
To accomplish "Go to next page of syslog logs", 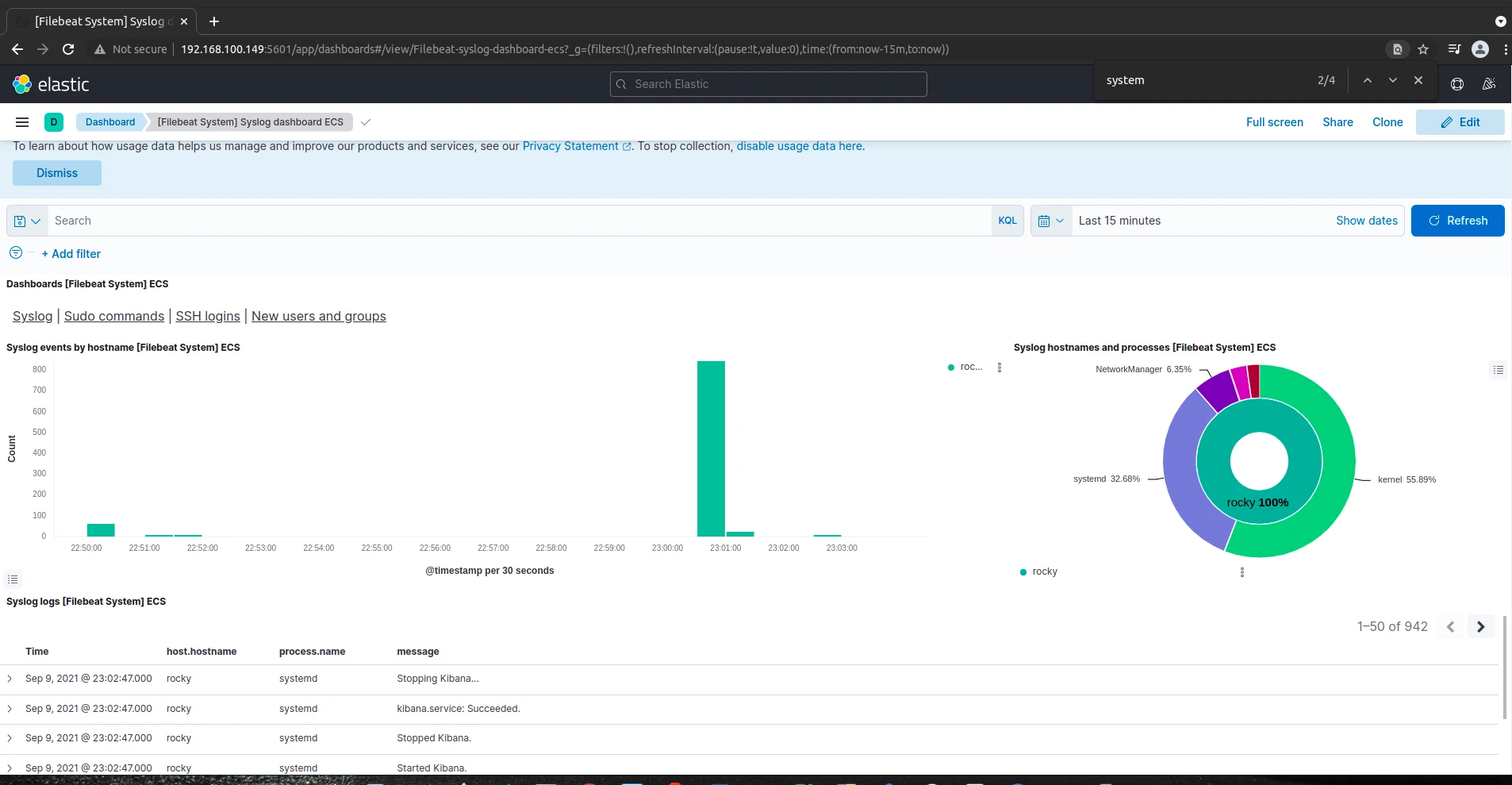I will (1479, 626).
